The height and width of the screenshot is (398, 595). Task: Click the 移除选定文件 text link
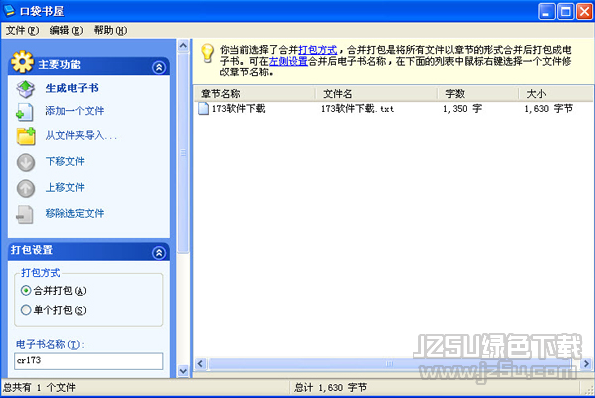(x=75, y=213)
